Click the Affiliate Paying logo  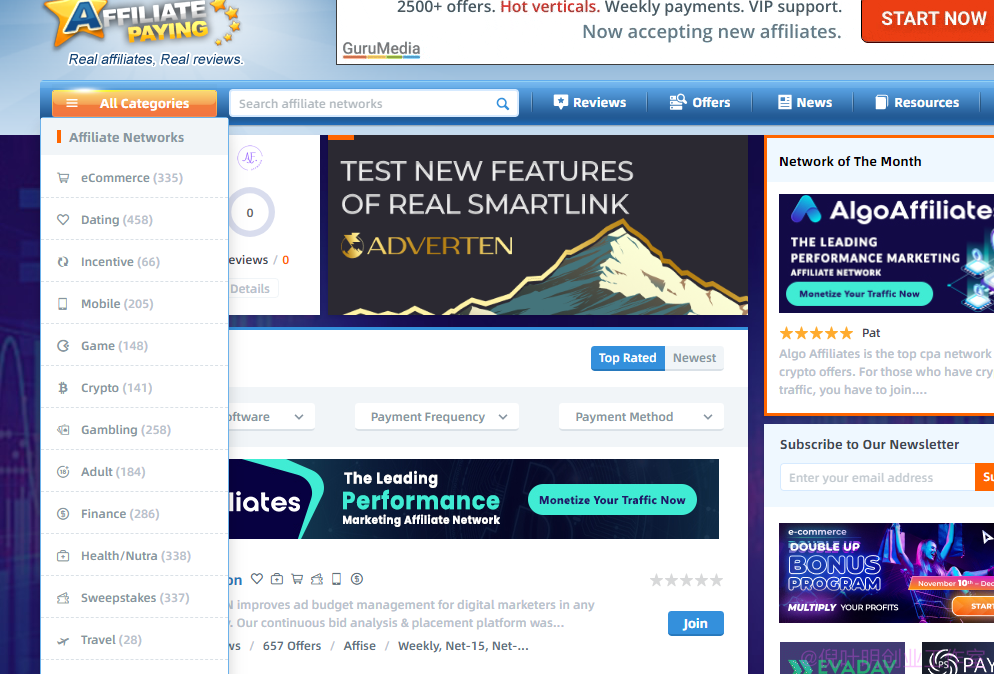(147, 34)
